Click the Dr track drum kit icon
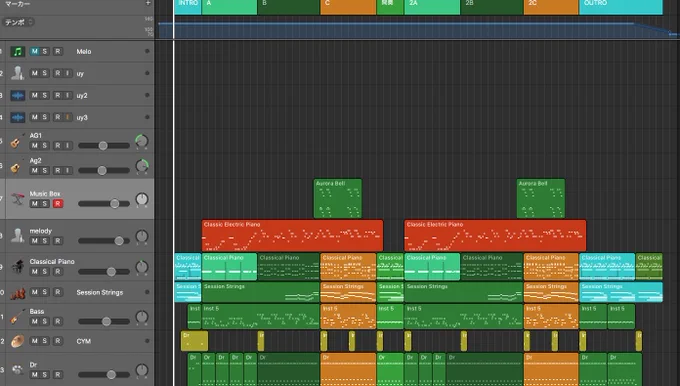 point(17,370)
